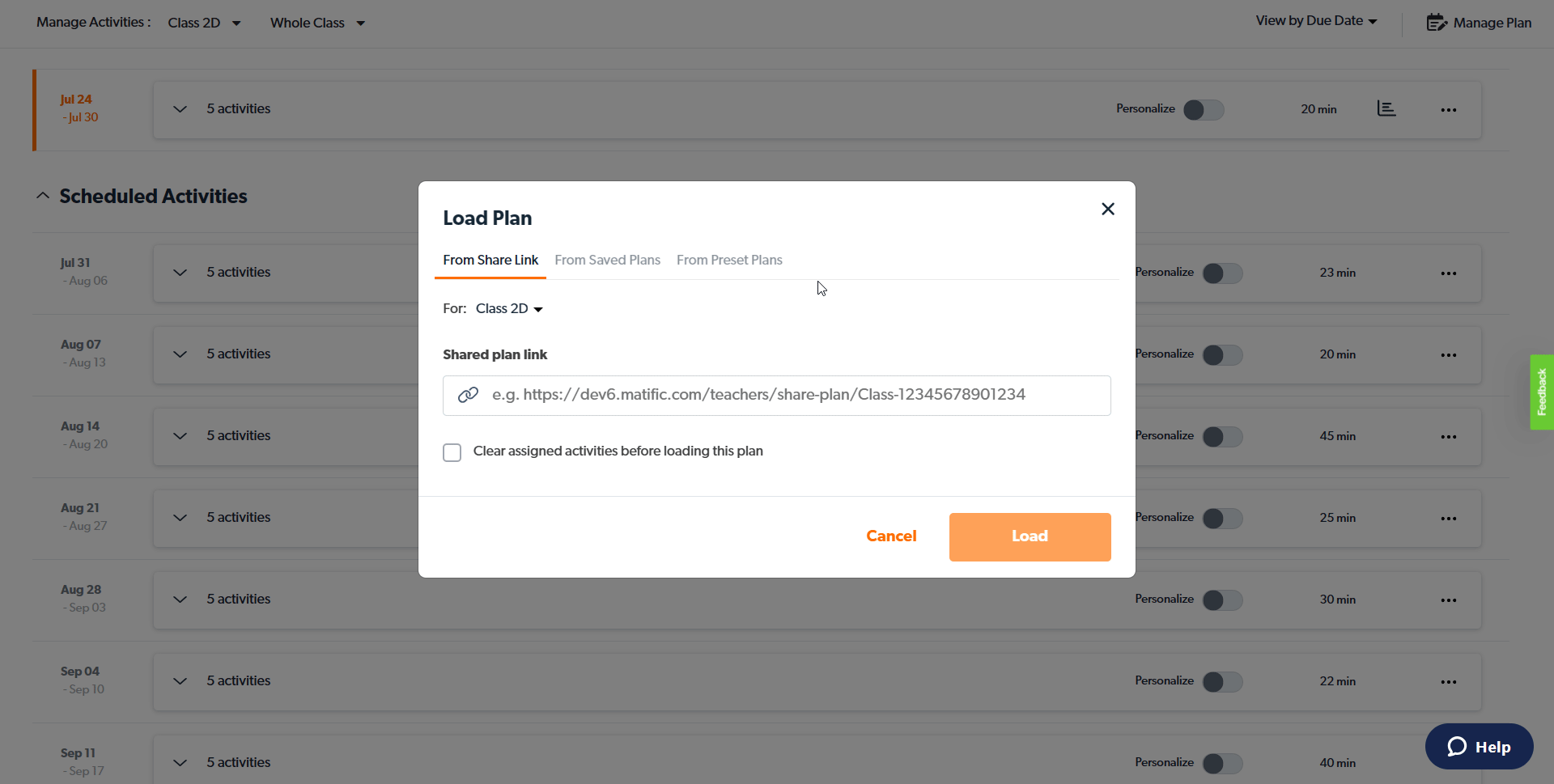This screenshot has width=1554, height=784.
Task: Close the Load Plan dialog with the X
Action: (x=1107, y=209)
